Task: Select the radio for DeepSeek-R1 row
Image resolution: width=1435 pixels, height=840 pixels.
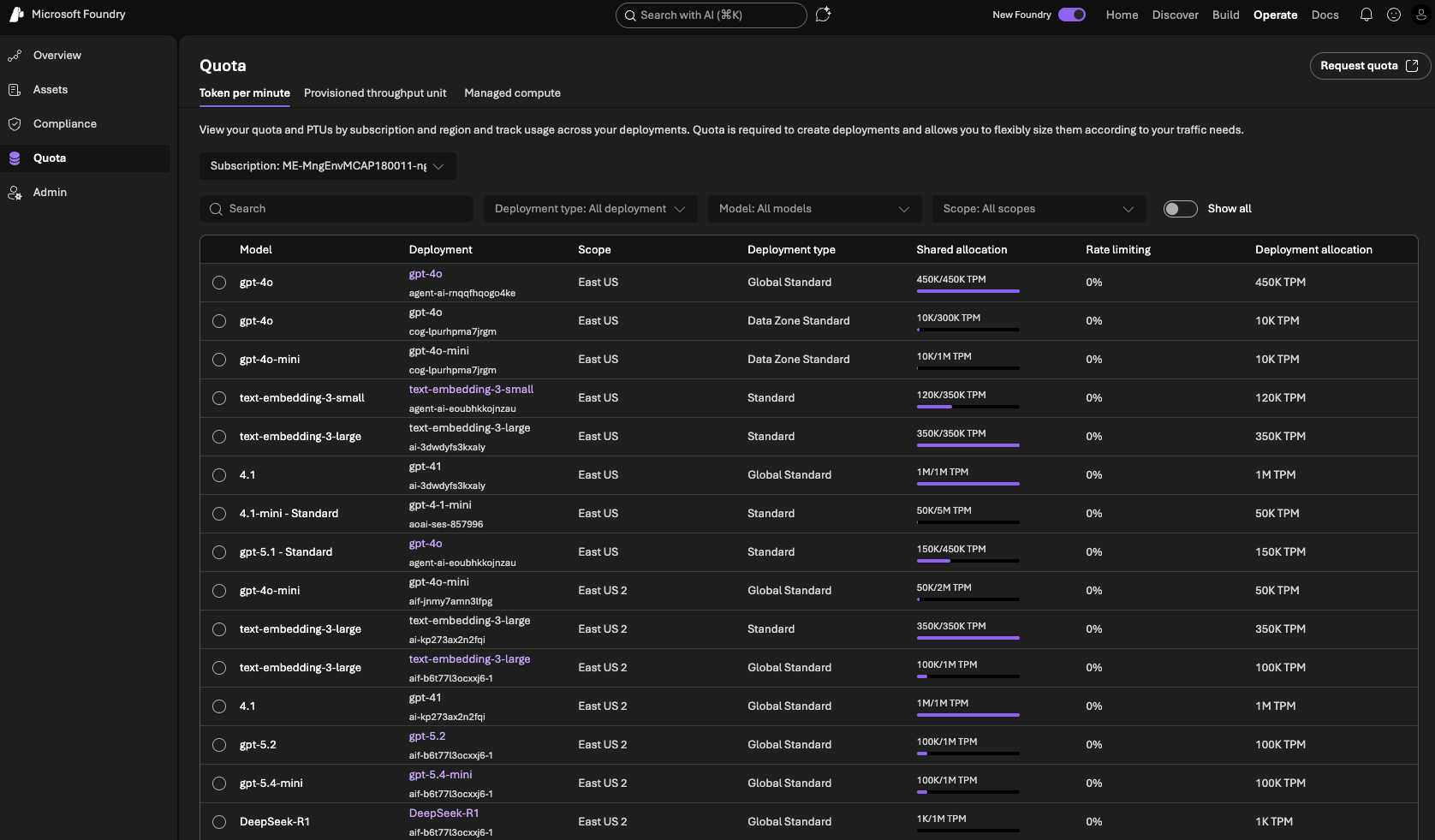Action: pyautogui.click(x=219, y=822)
